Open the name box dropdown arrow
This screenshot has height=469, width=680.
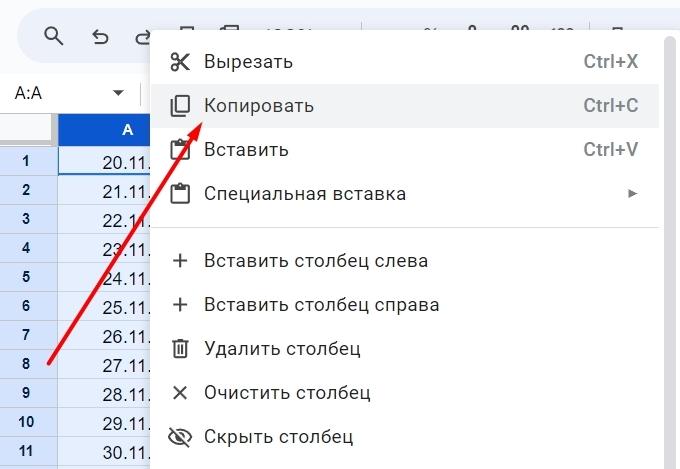tap(118, 93)
